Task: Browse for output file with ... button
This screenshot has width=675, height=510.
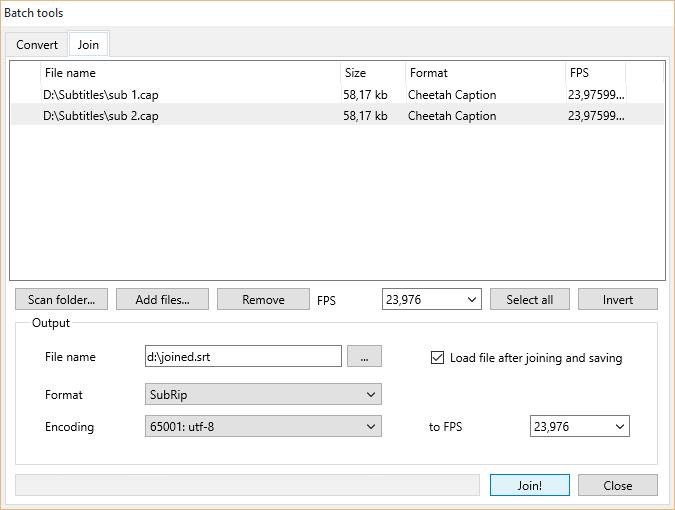Action: (x=364, y=357)
